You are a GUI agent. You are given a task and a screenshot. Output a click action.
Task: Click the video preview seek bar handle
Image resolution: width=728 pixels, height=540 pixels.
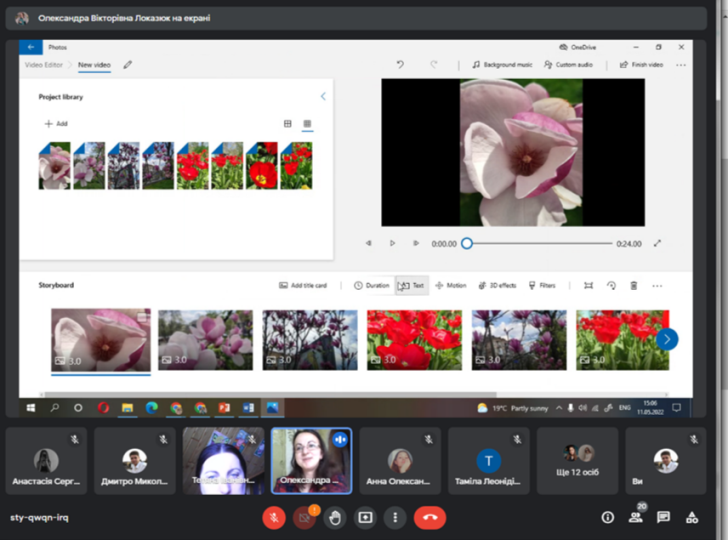(466, 243)
